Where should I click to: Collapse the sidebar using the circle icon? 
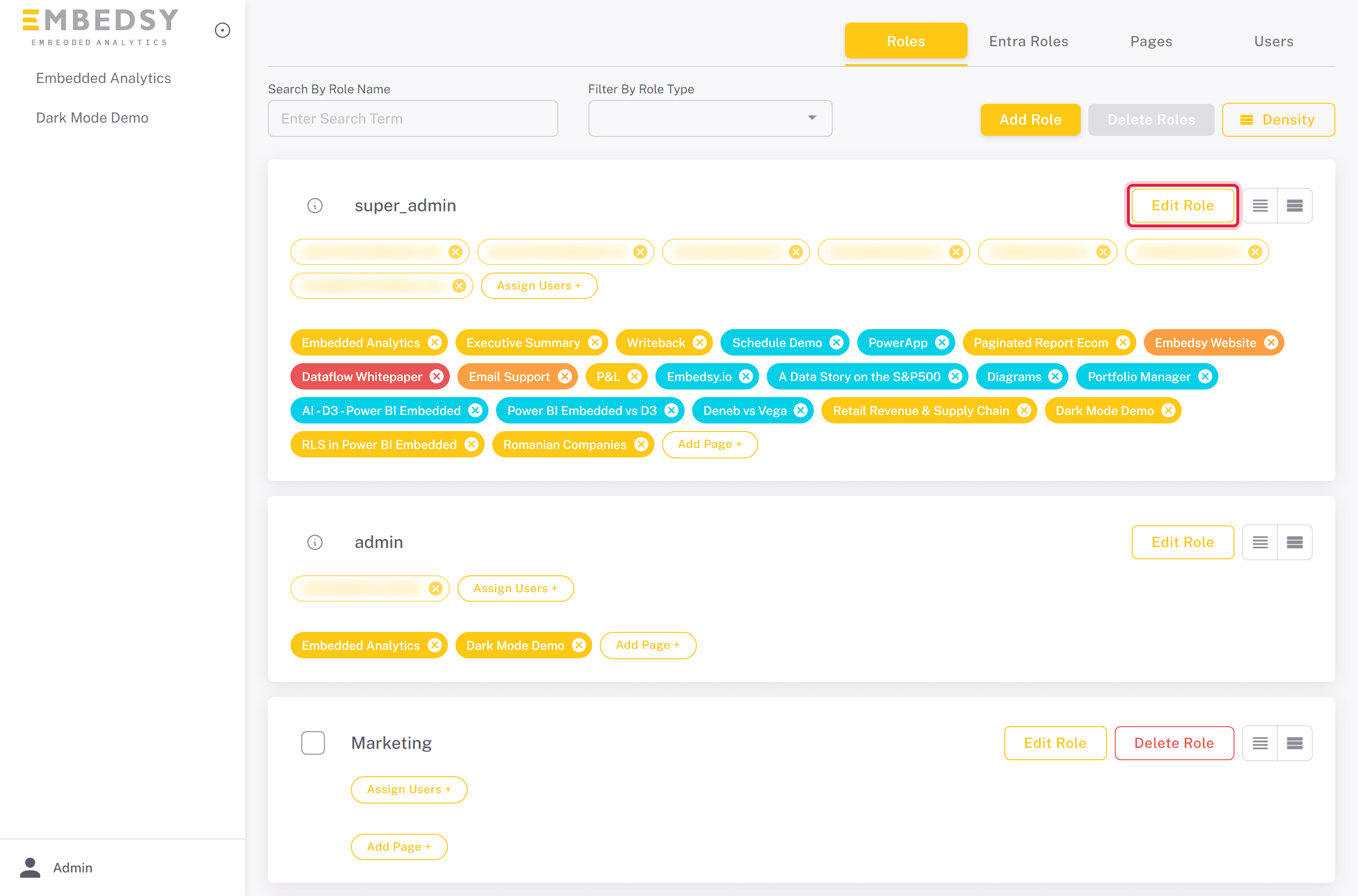222,30
